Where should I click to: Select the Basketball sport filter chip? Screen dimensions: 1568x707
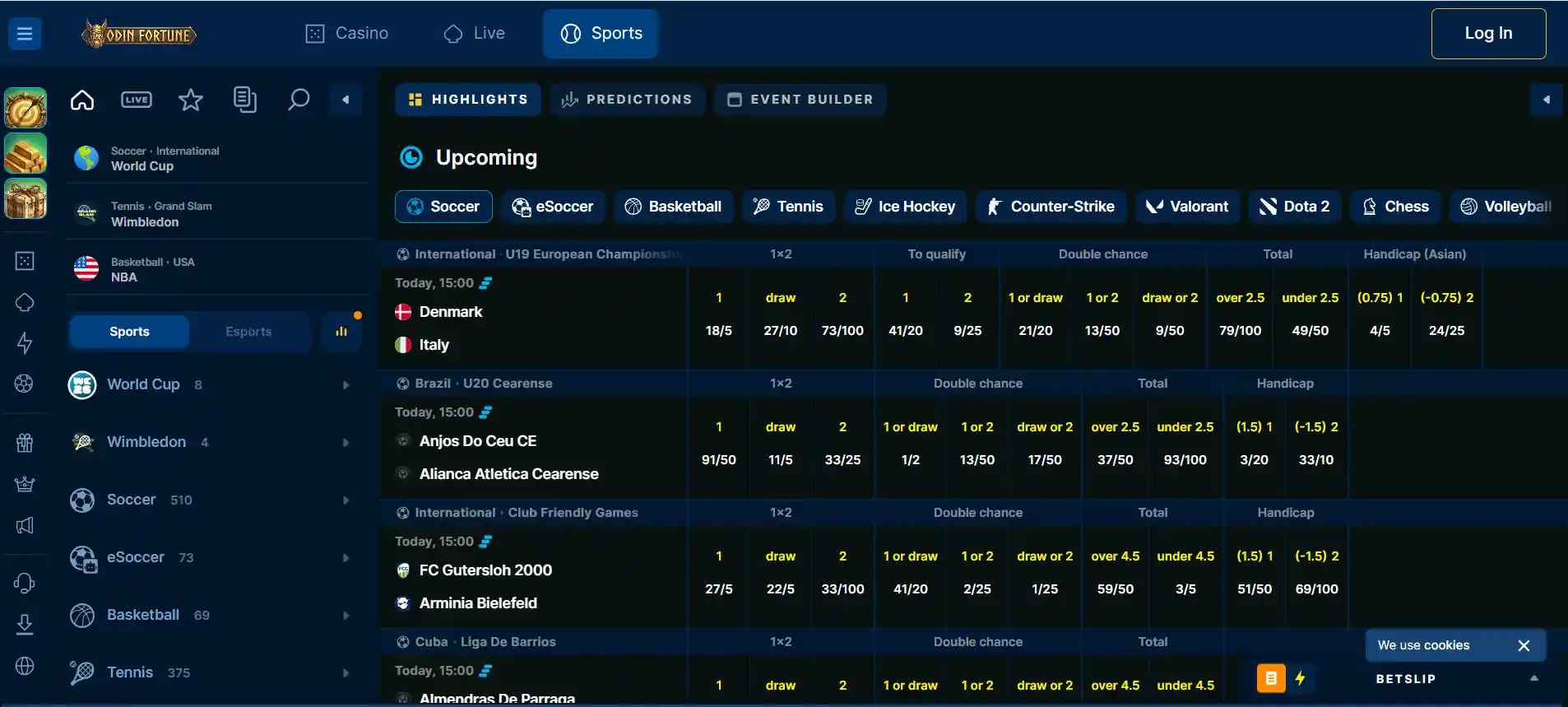673,207
